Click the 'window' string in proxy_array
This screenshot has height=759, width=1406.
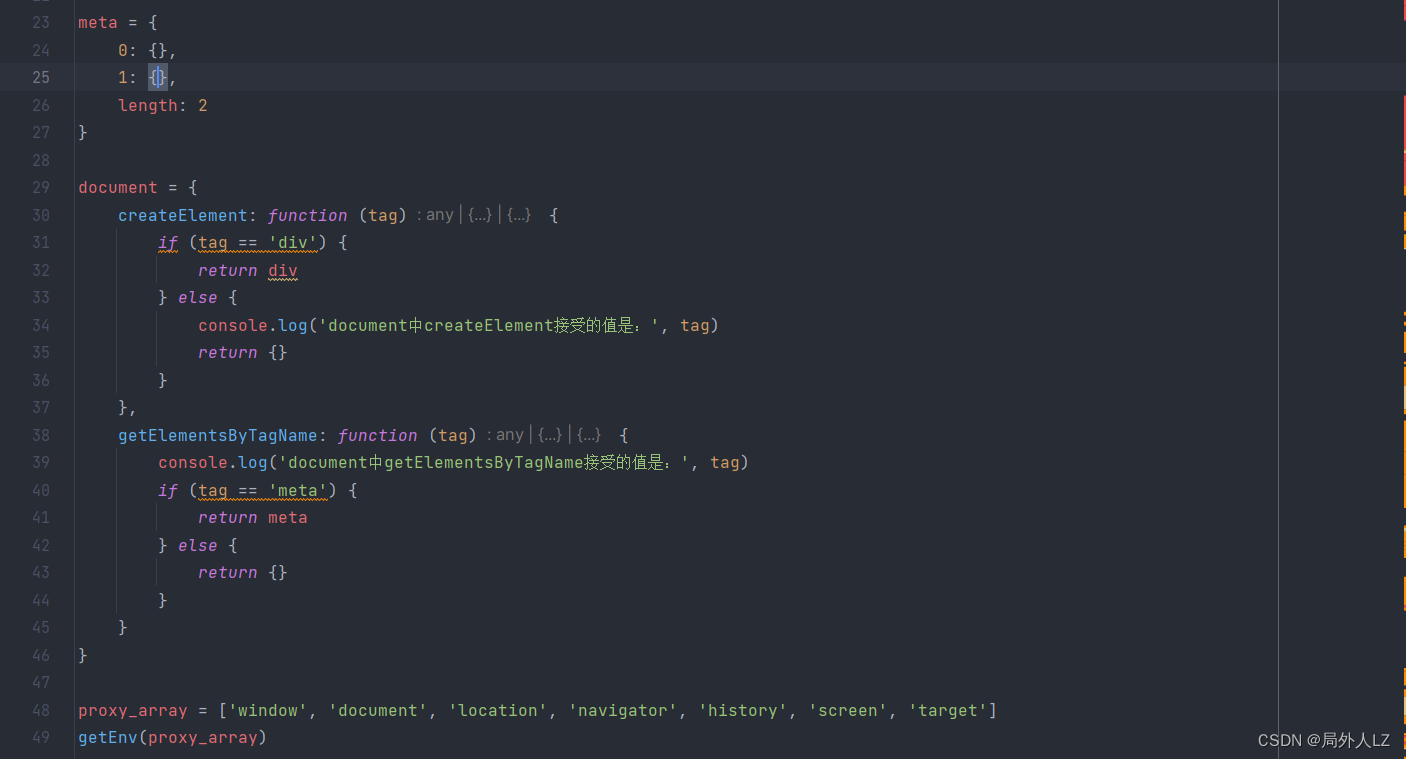pyautogui.click(x=268, y=710)
